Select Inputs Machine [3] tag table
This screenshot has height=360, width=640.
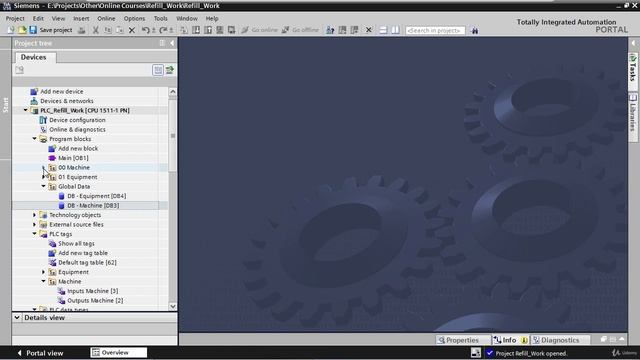tap(92, 291)
